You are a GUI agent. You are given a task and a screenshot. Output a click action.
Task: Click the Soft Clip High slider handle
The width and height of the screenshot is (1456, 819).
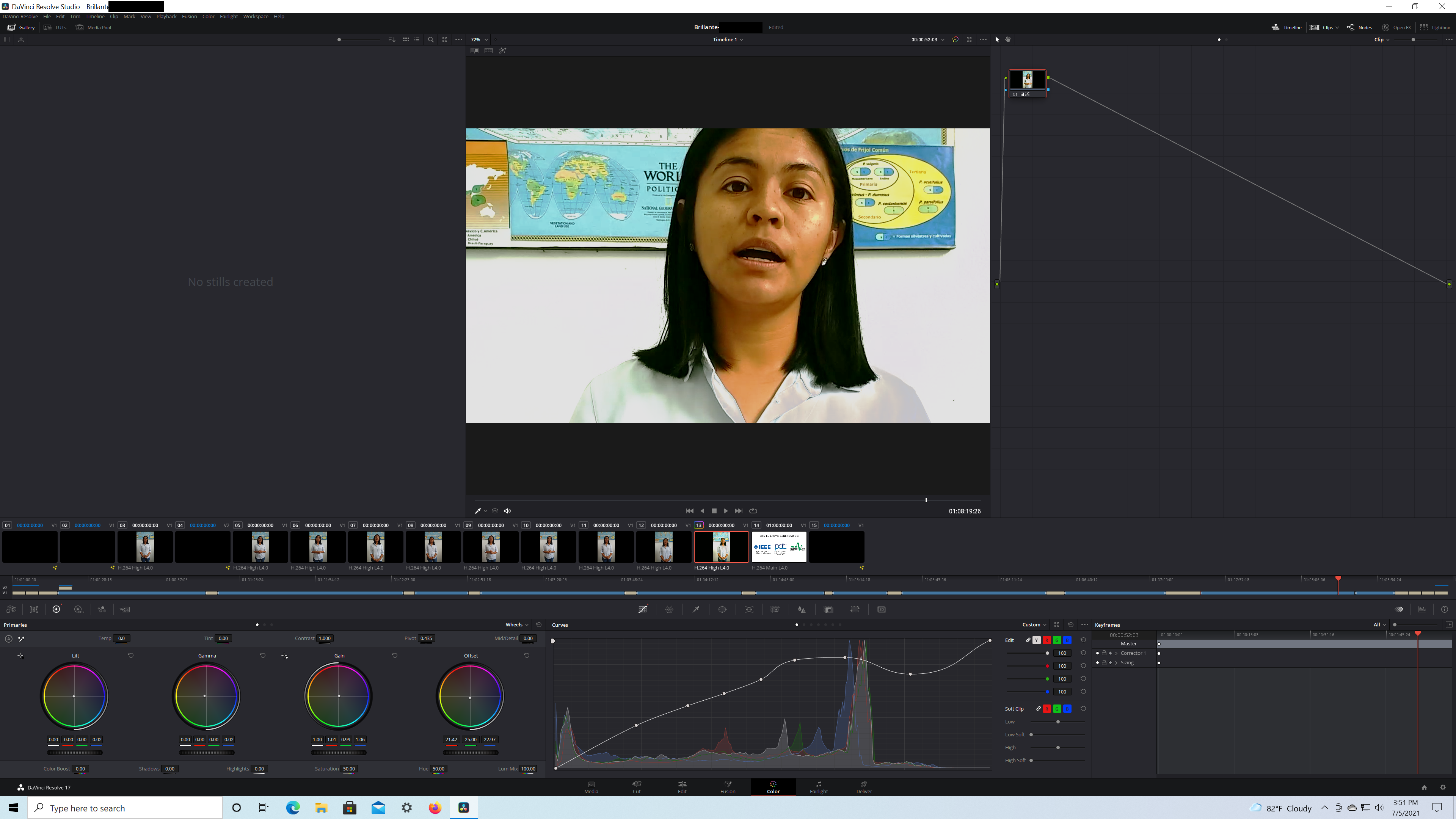coord(1057,748)
